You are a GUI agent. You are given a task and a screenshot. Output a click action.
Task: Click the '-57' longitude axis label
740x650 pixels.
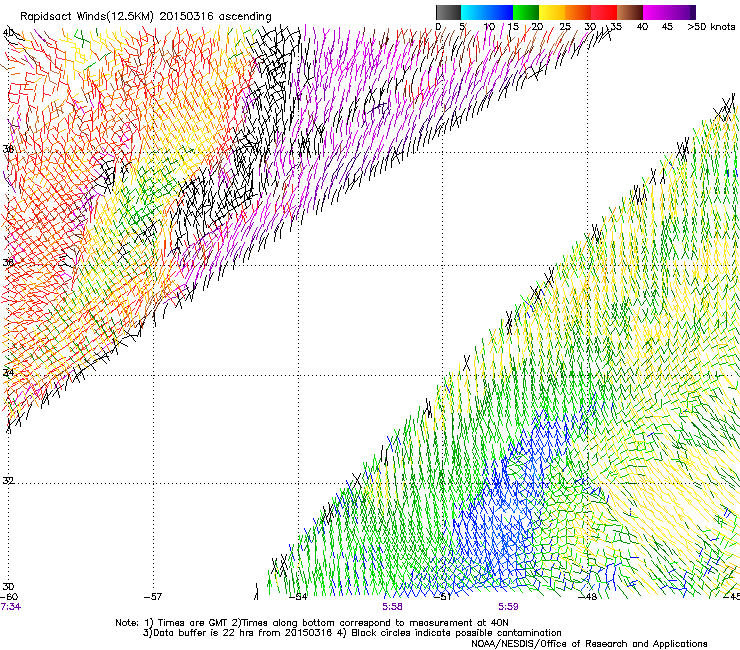click(153, 597)
